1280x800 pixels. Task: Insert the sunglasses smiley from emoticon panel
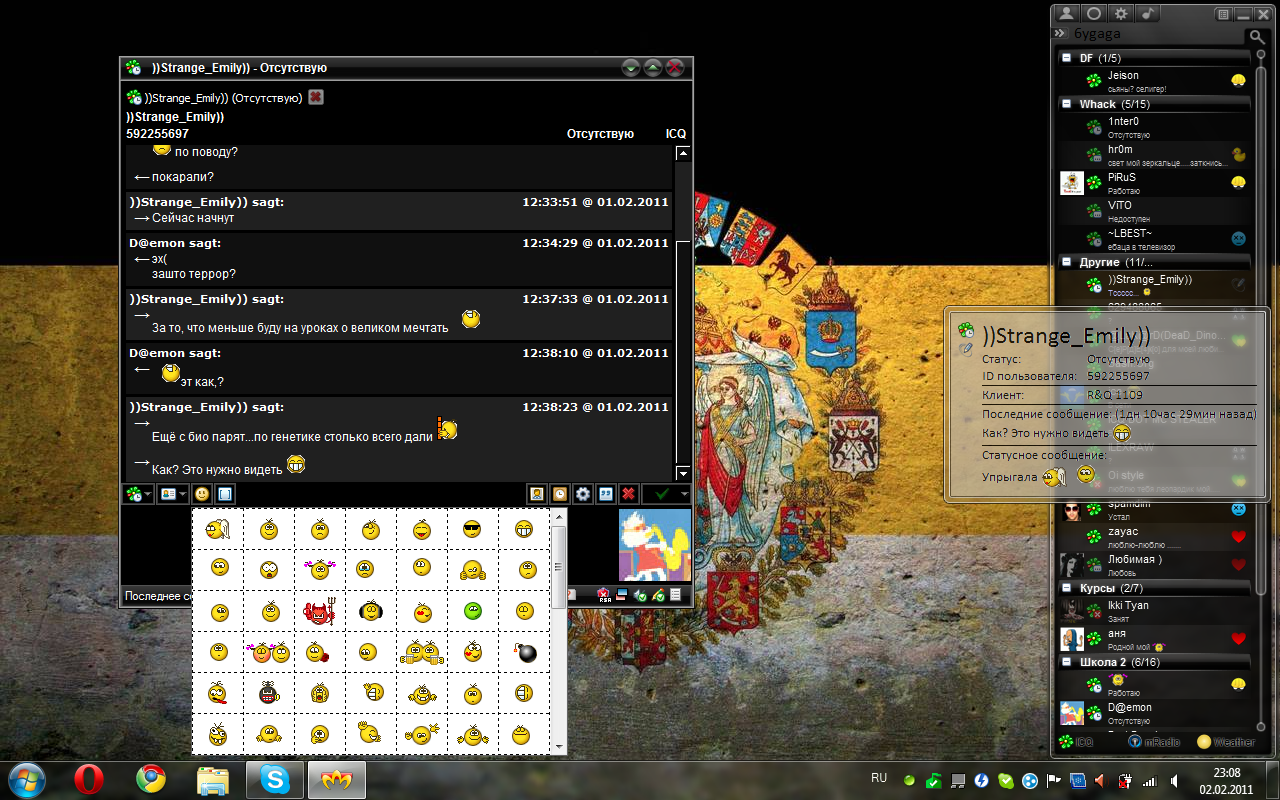coord(471,529)
